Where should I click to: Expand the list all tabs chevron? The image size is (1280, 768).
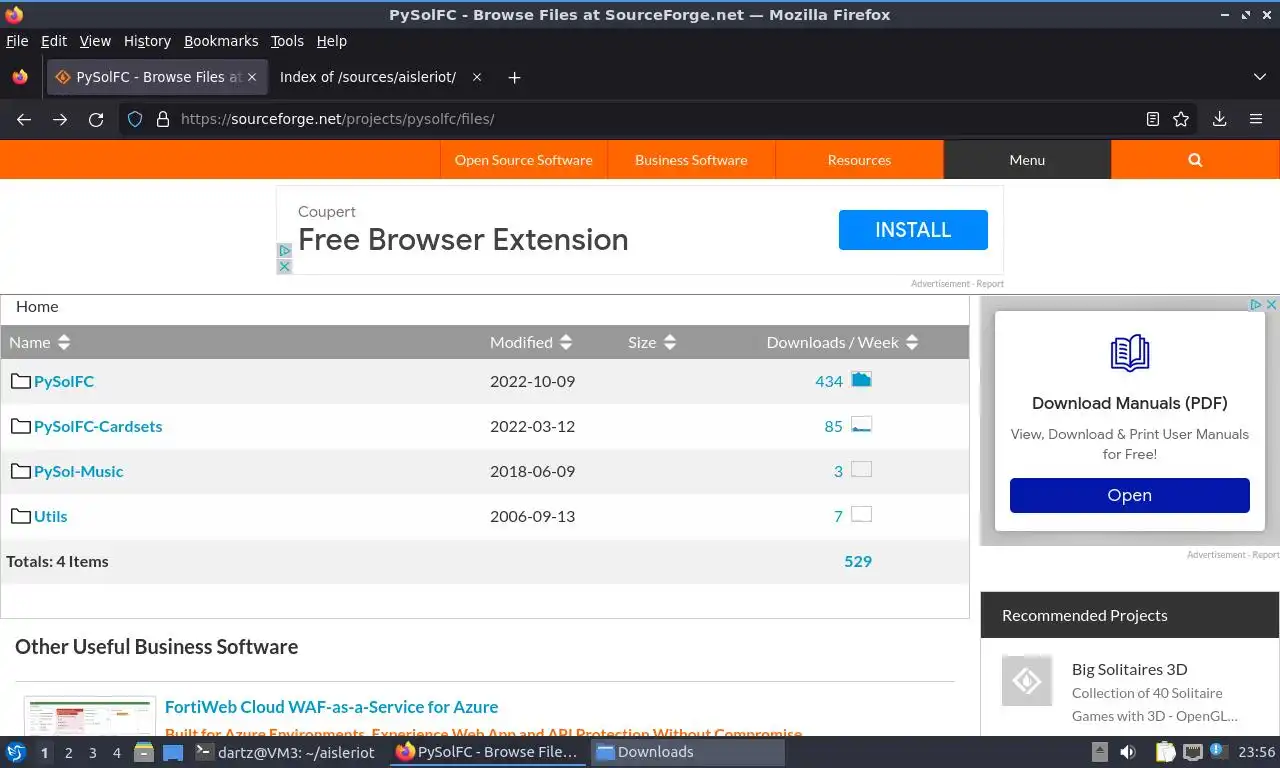(1259, 77)
